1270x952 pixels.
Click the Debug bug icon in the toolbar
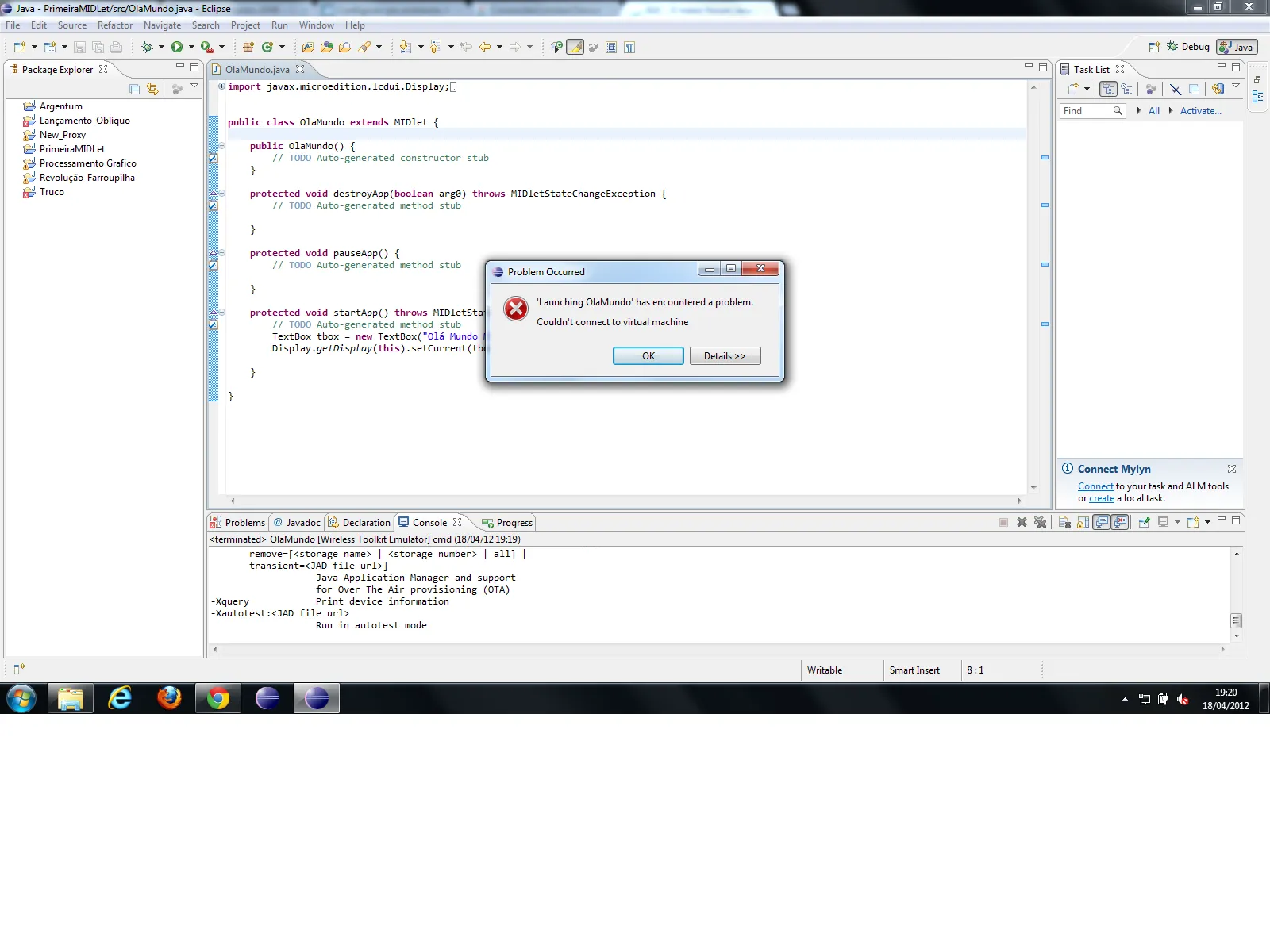pos(147,48)
